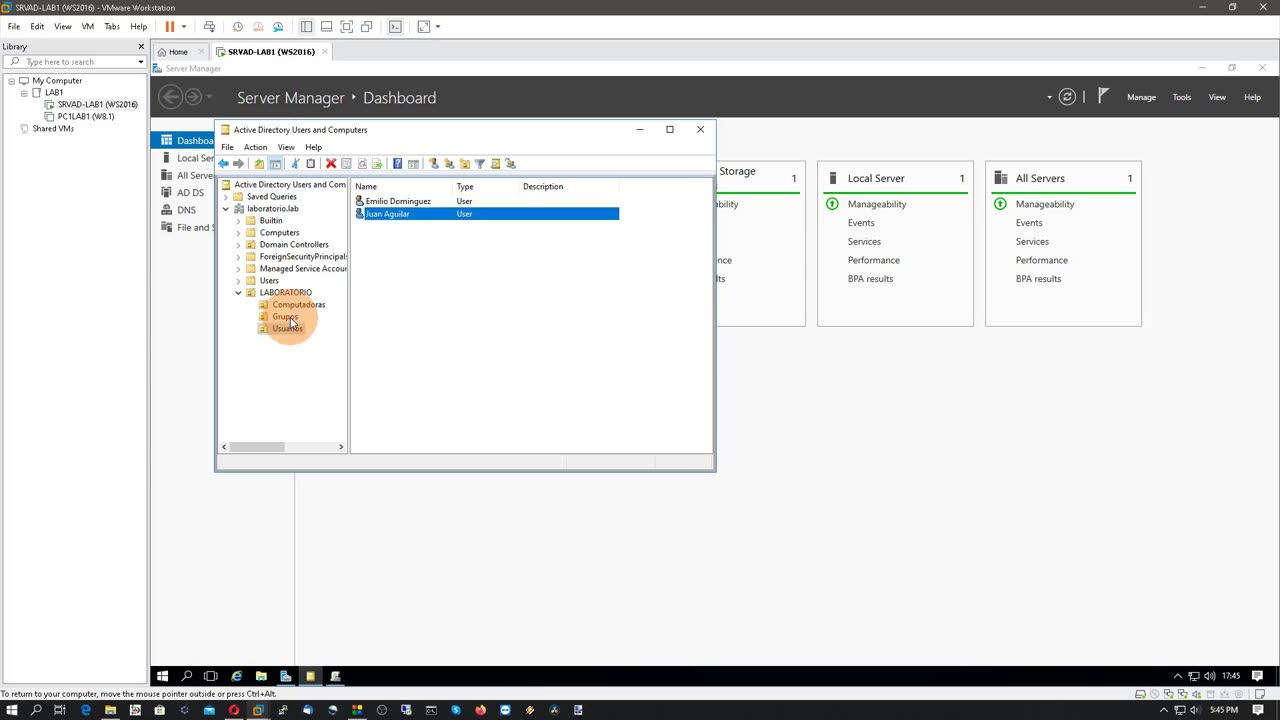Click the VMware Pause virtual machine icon
The width and height of the screenshot is (1280, 720).
click(x=170, y=27)
